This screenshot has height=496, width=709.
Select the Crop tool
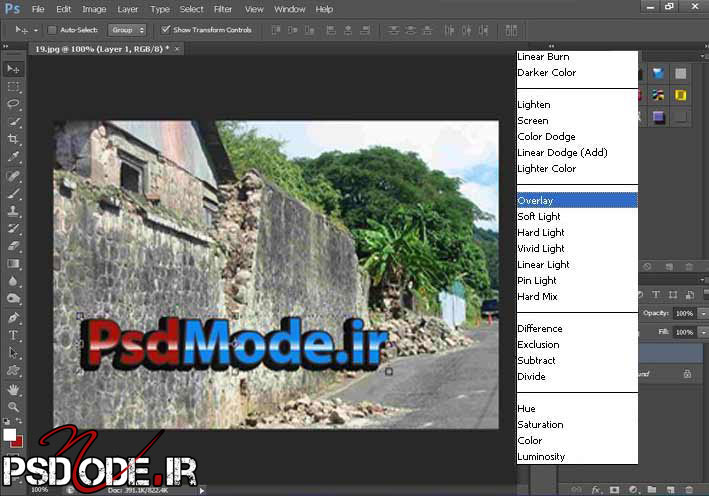13,139
